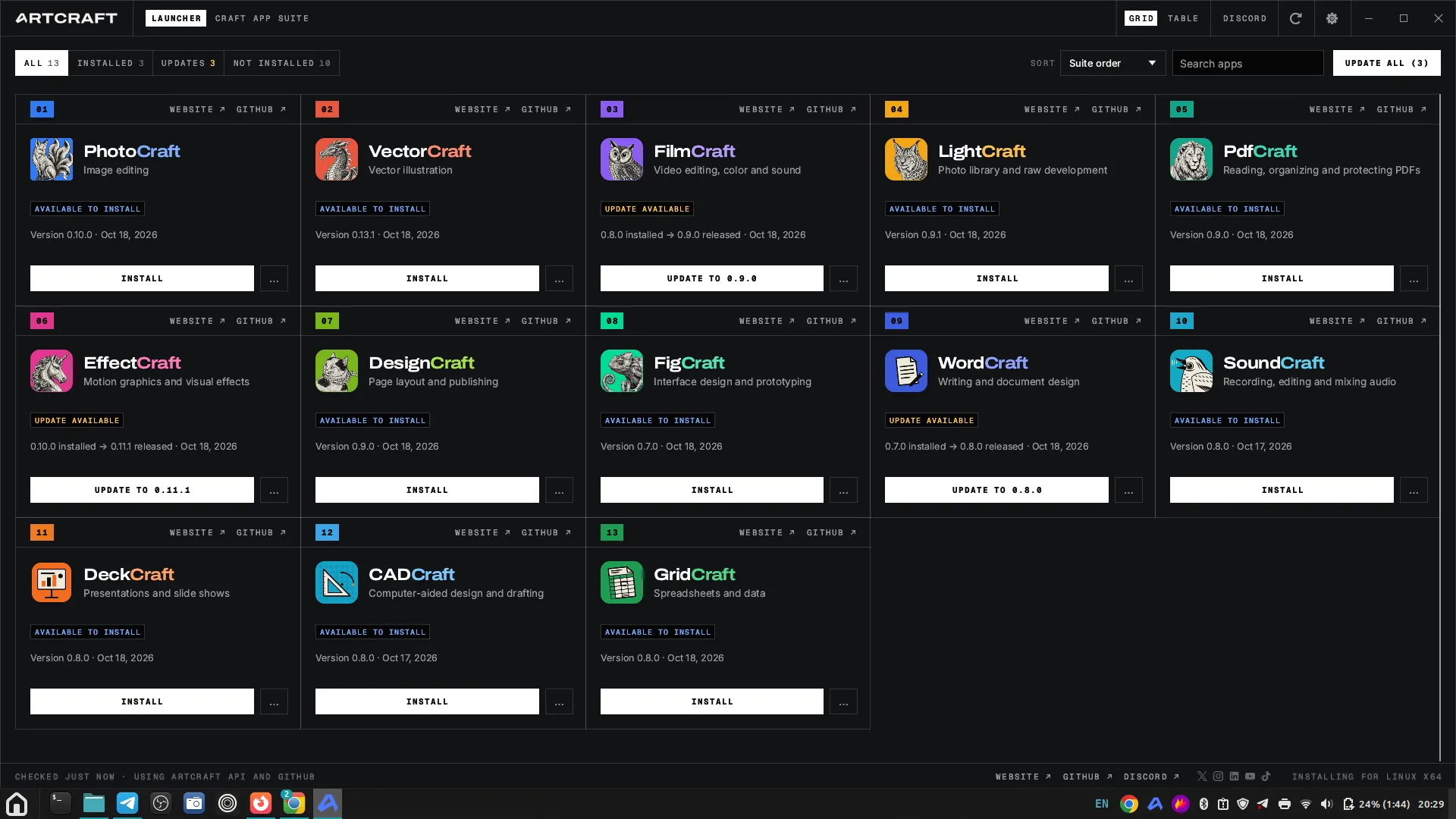Open the Craft App Suite tab
This screenshot has width=1456, height=819.
[x=262, y=18]
